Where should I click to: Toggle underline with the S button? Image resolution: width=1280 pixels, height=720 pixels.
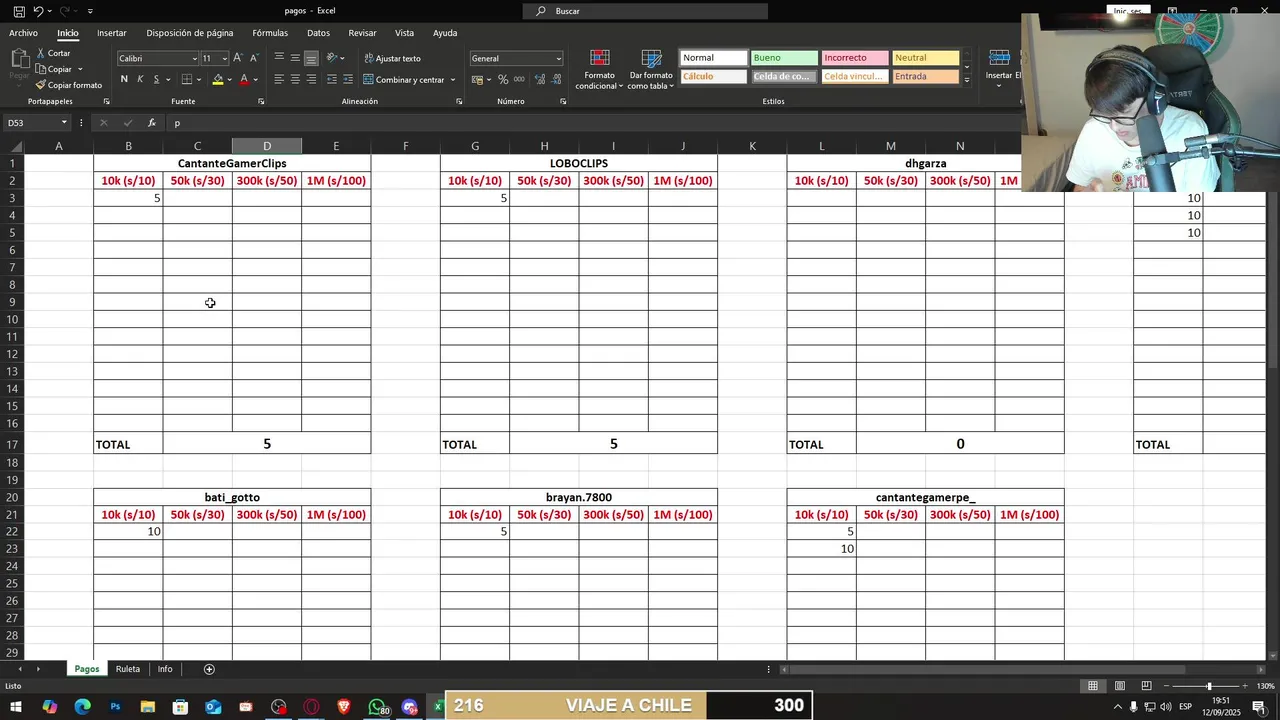pyautogui.click(x=156, y=79)
